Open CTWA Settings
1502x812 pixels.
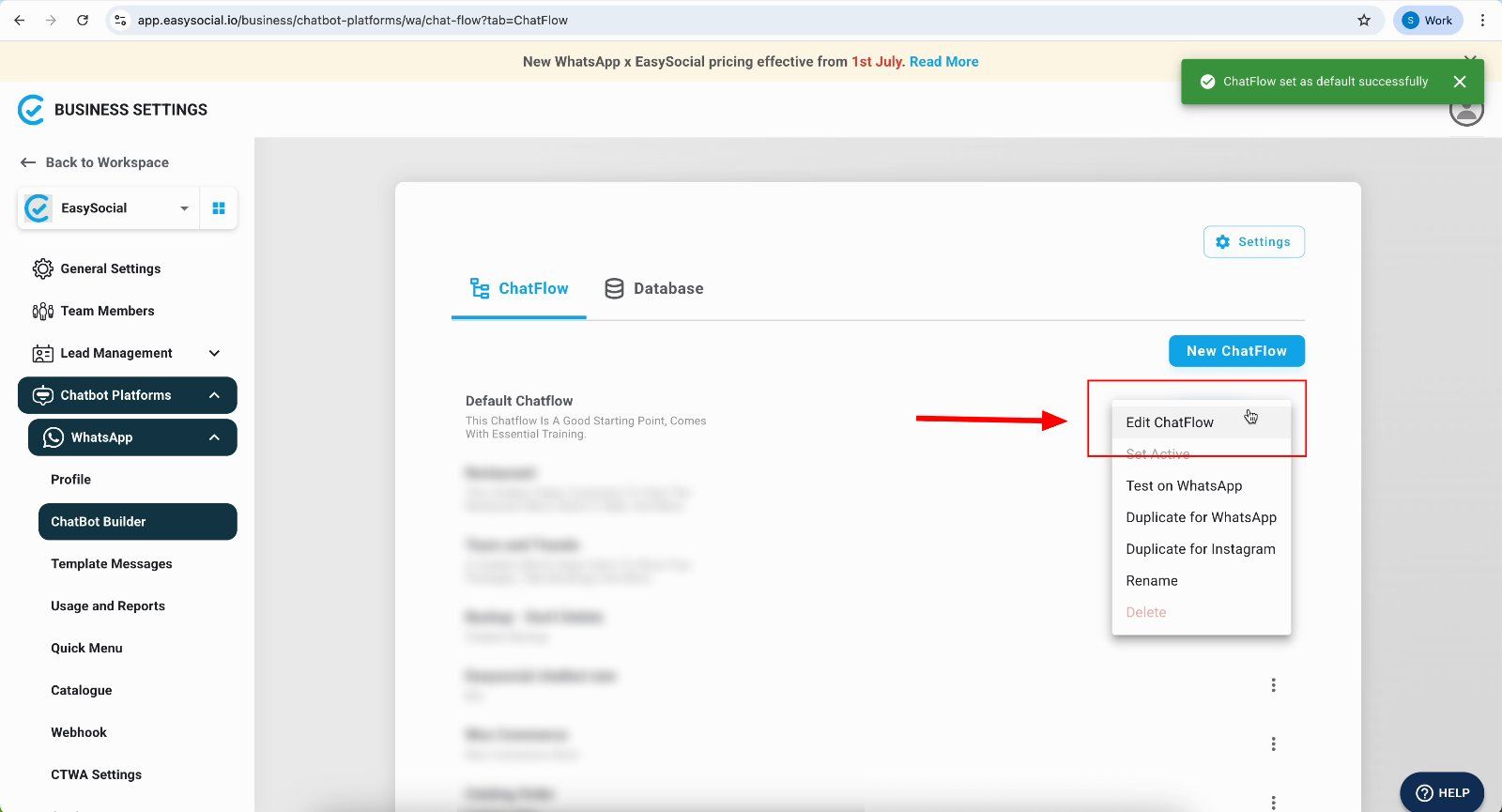pos(97,775)
